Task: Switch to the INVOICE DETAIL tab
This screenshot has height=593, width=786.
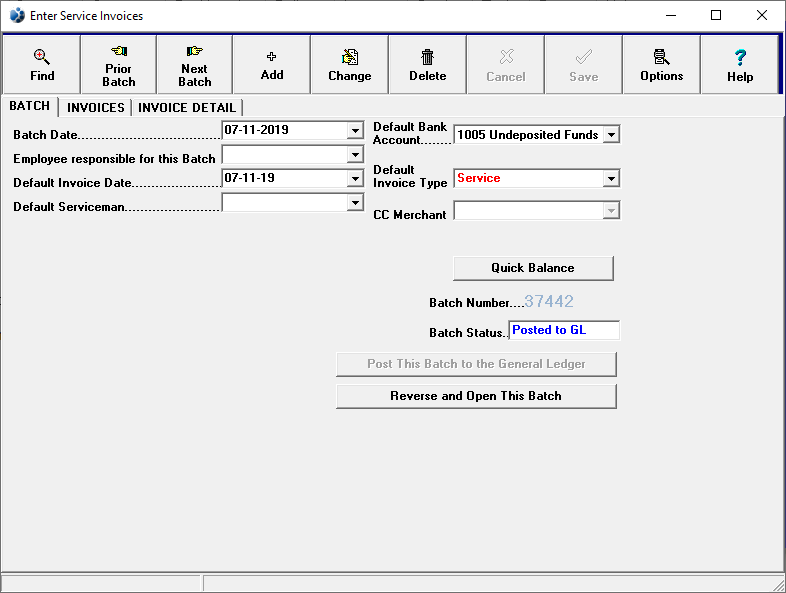Action: (x=187, y=108)
